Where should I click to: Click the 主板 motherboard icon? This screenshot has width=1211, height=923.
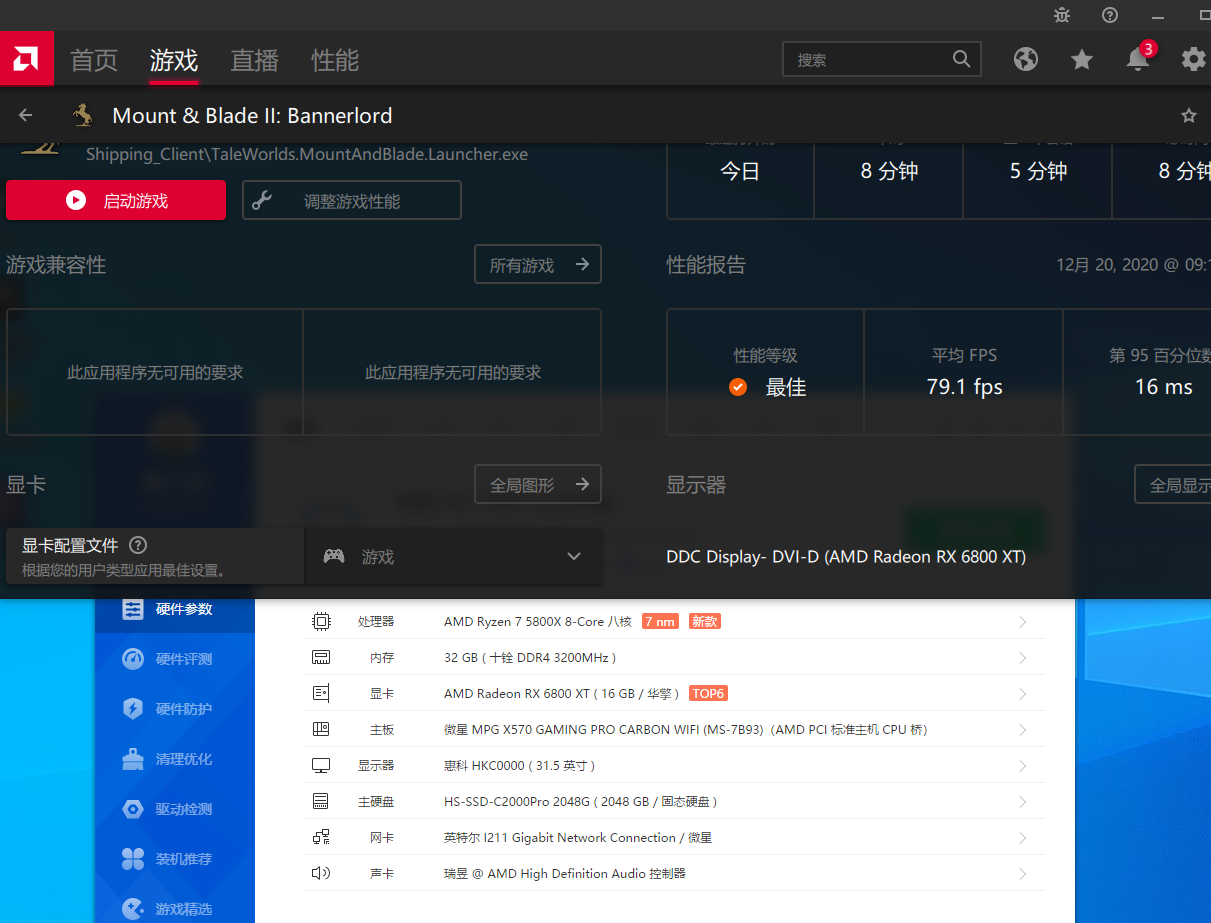[321, 729]
